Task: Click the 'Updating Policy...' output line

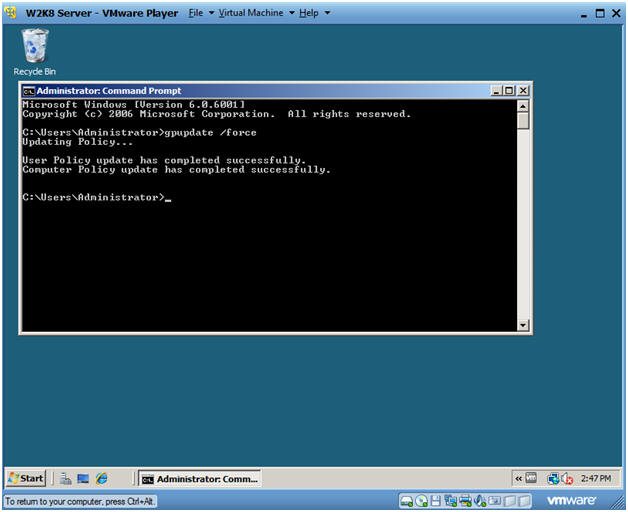Action: click(77, 142)
